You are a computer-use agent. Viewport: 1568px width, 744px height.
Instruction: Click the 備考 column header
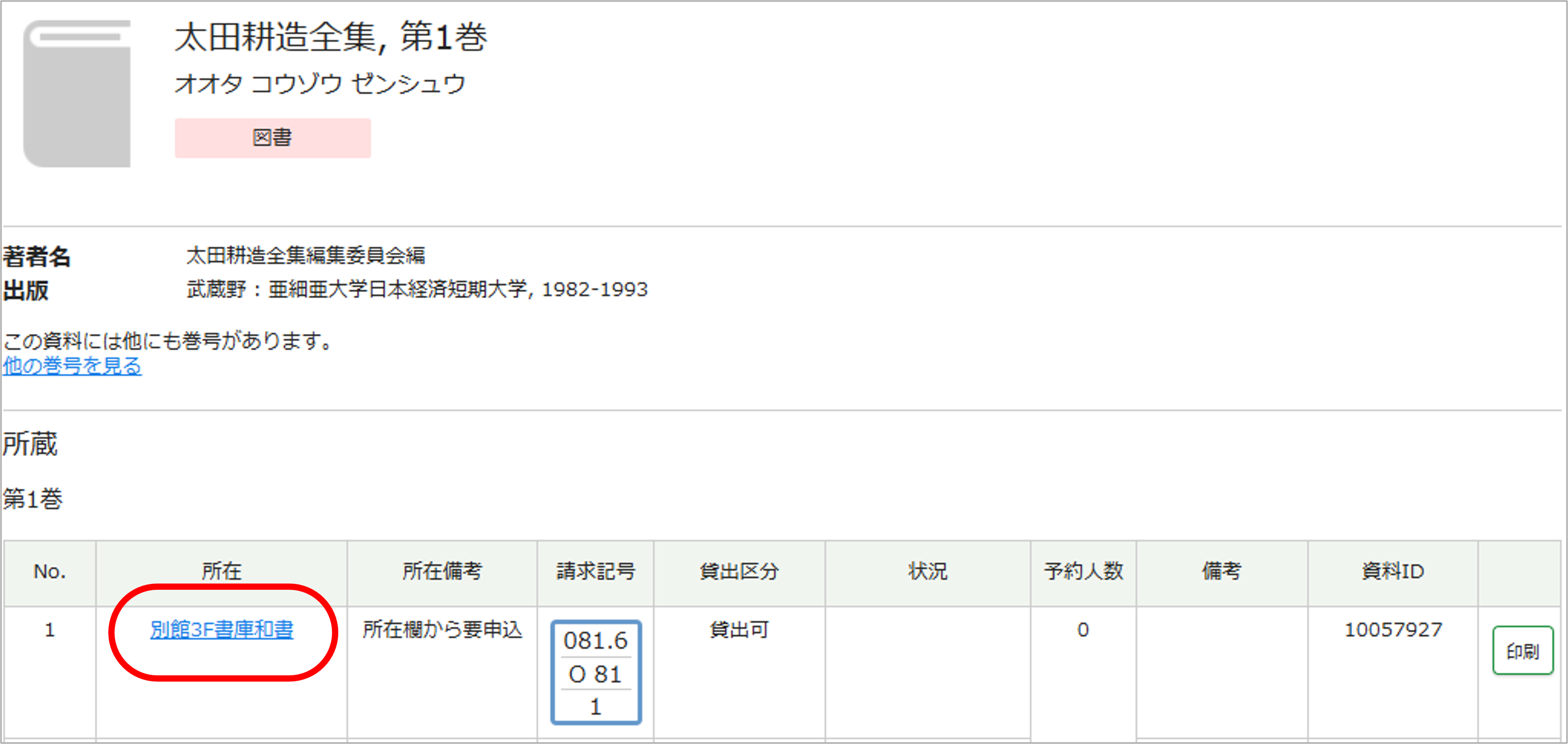coord(1221,571)
